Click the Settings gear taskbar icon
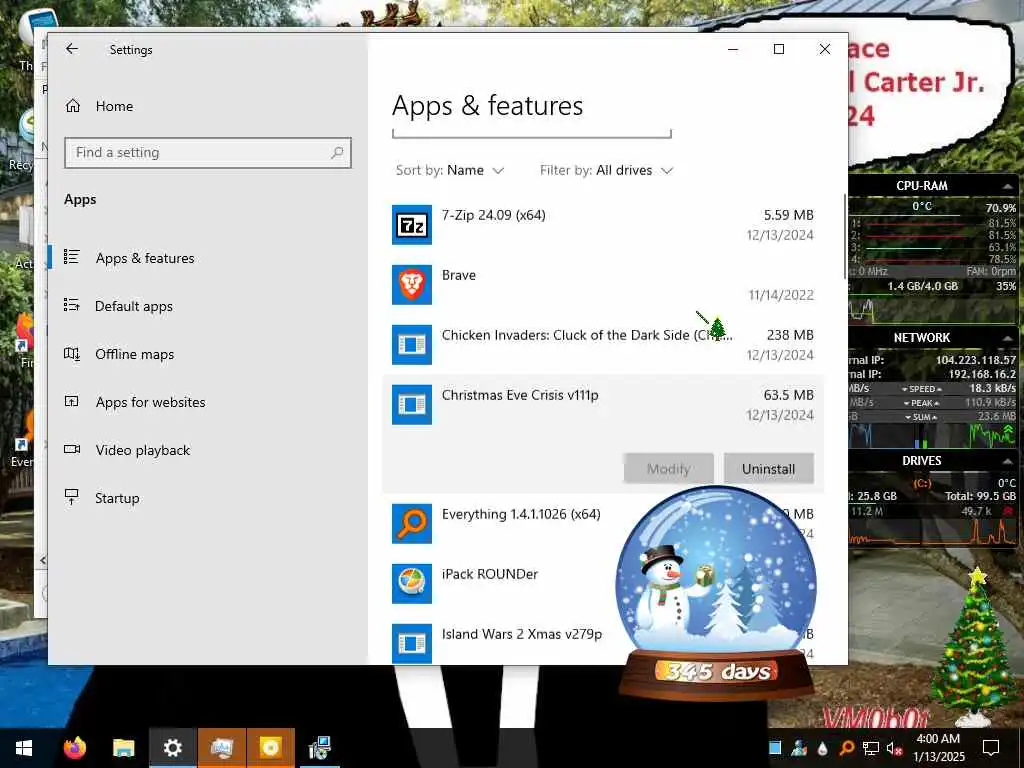The image size is (1024, 768). pyautogui.click(x=172, y=748)
